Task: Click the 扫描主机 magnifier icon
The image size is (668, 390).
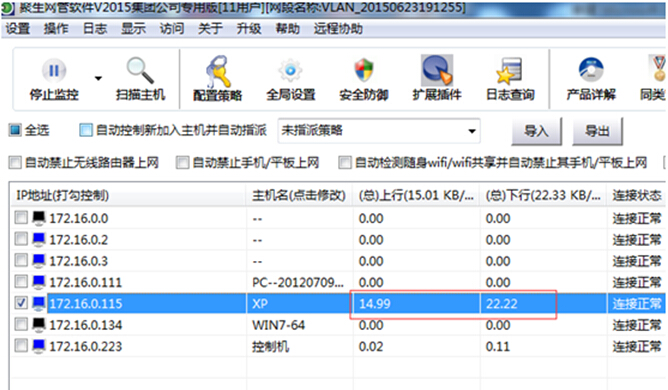Action: tap(140, 70)
